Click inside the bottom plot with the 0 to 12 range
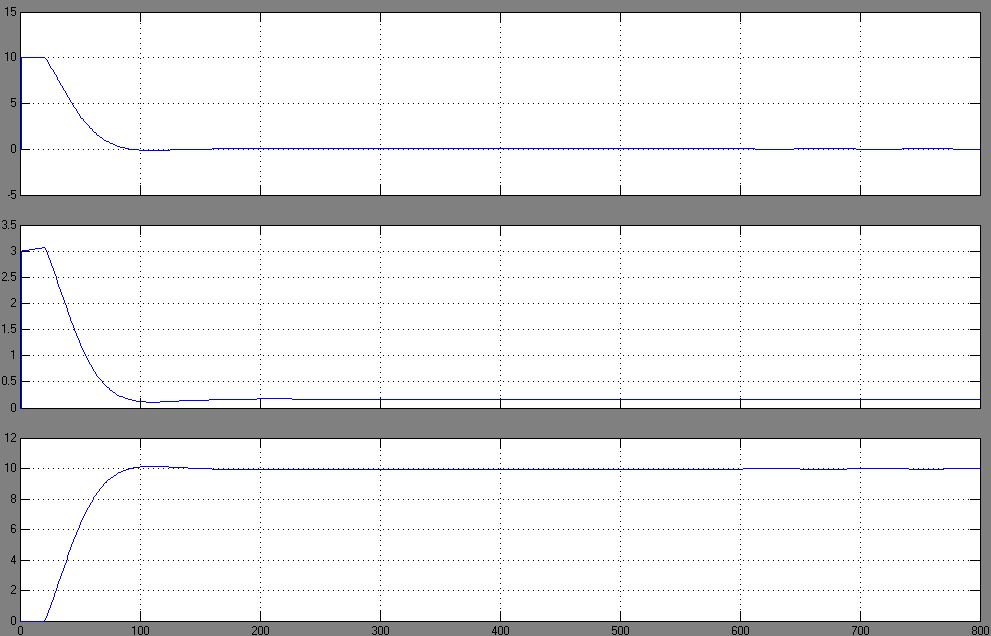 pos(501,529)
